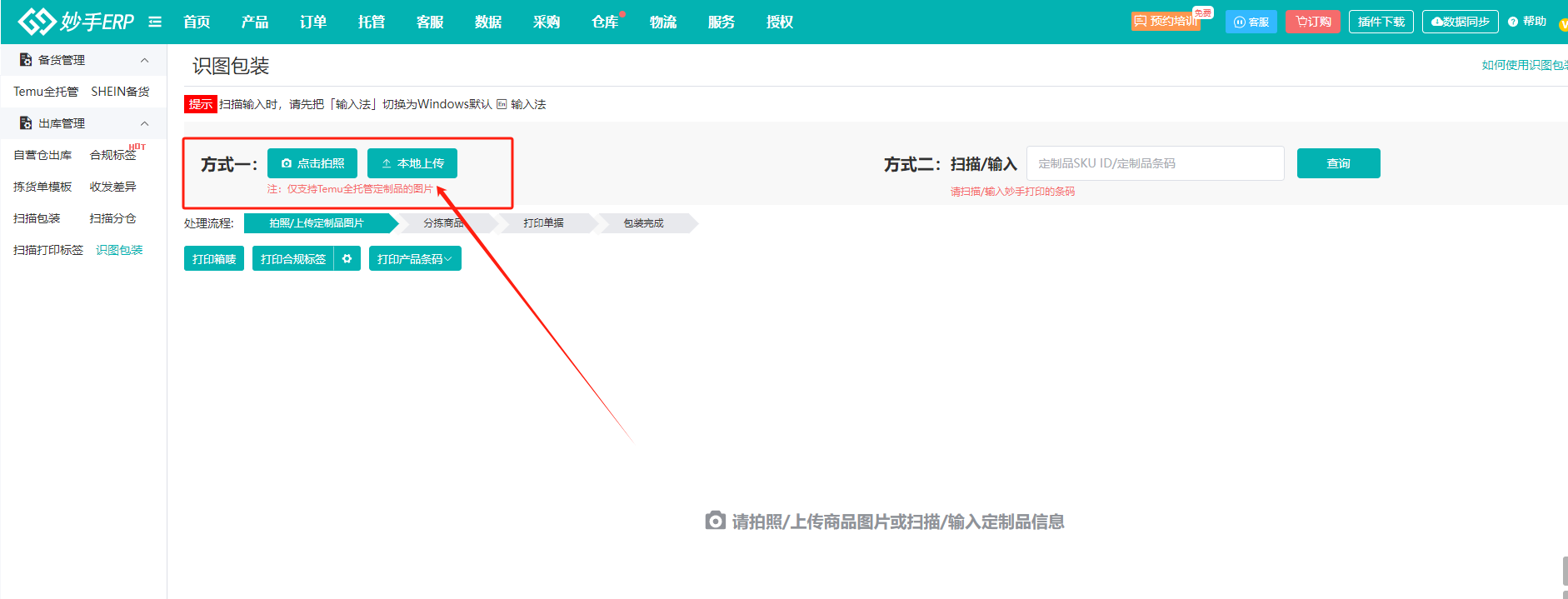Click the red 提示 label
The height and width of the screenshot is (599, 1568).
[x=201, y=104]
